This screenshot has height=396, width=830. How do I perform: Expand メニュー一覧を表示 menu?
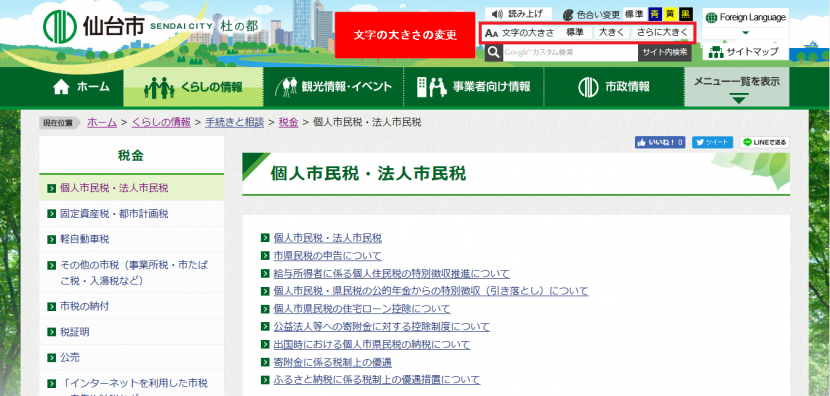click(x=737, y=87)
